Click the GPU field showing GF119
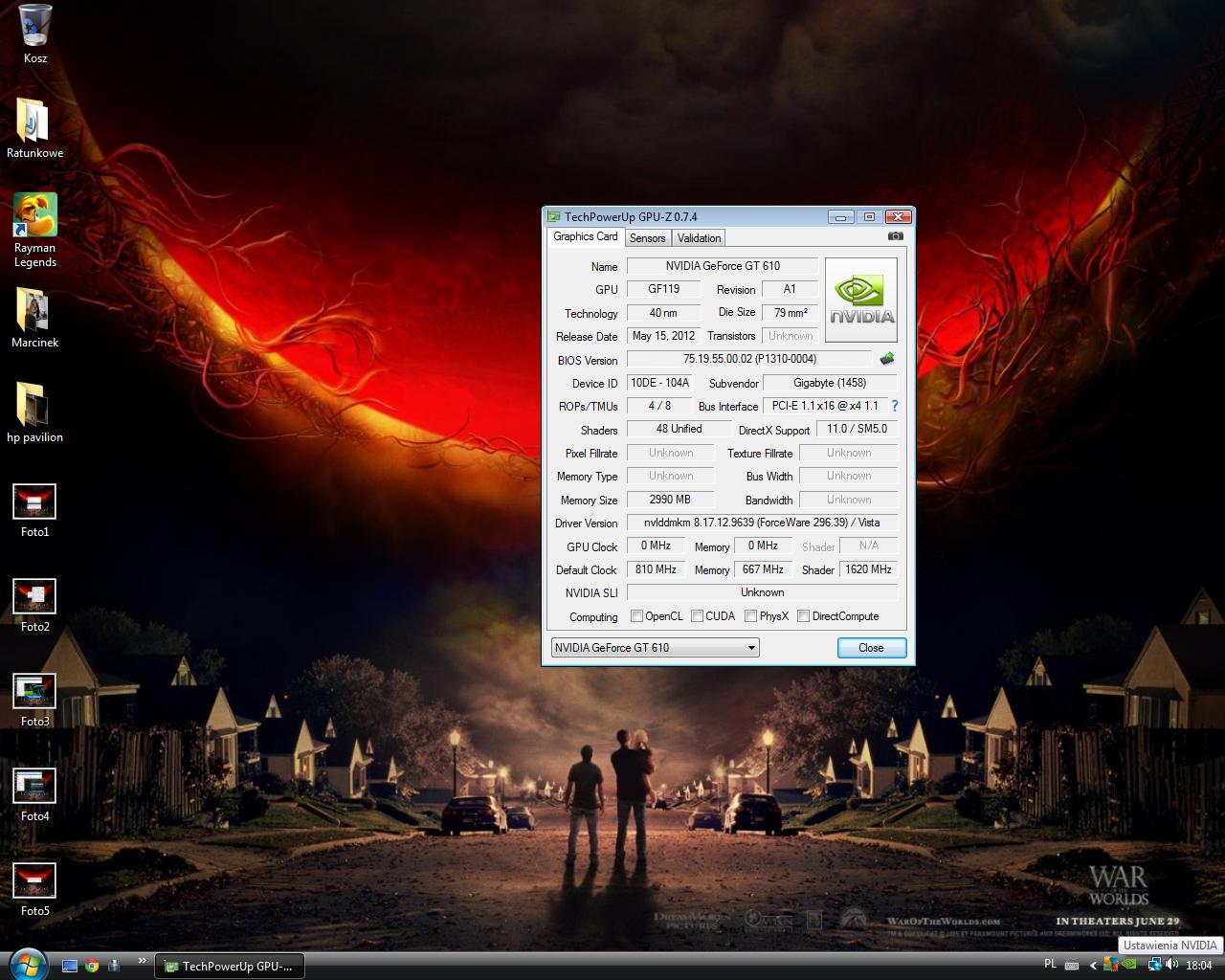This screenshot has width=1225, height=980. tap(663, 289)
